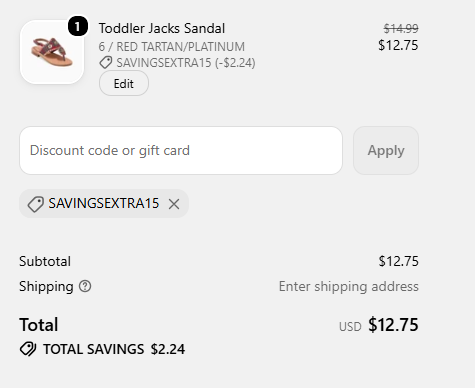Image resolution: width=475 pixels, height=388 pixels.
Task: Click the Edit button under sandal item
Action: pos(124,83)
